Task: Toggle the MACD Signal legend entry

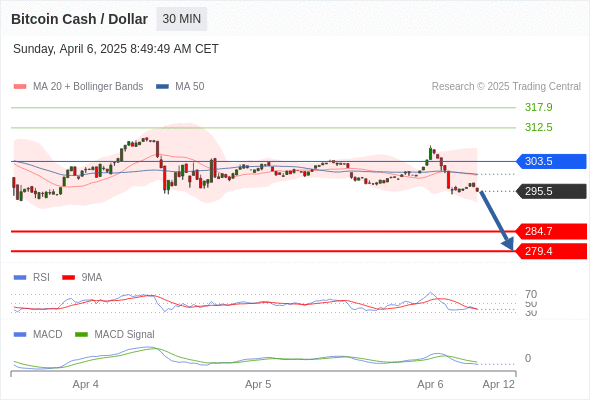Action: coord(115,334)
